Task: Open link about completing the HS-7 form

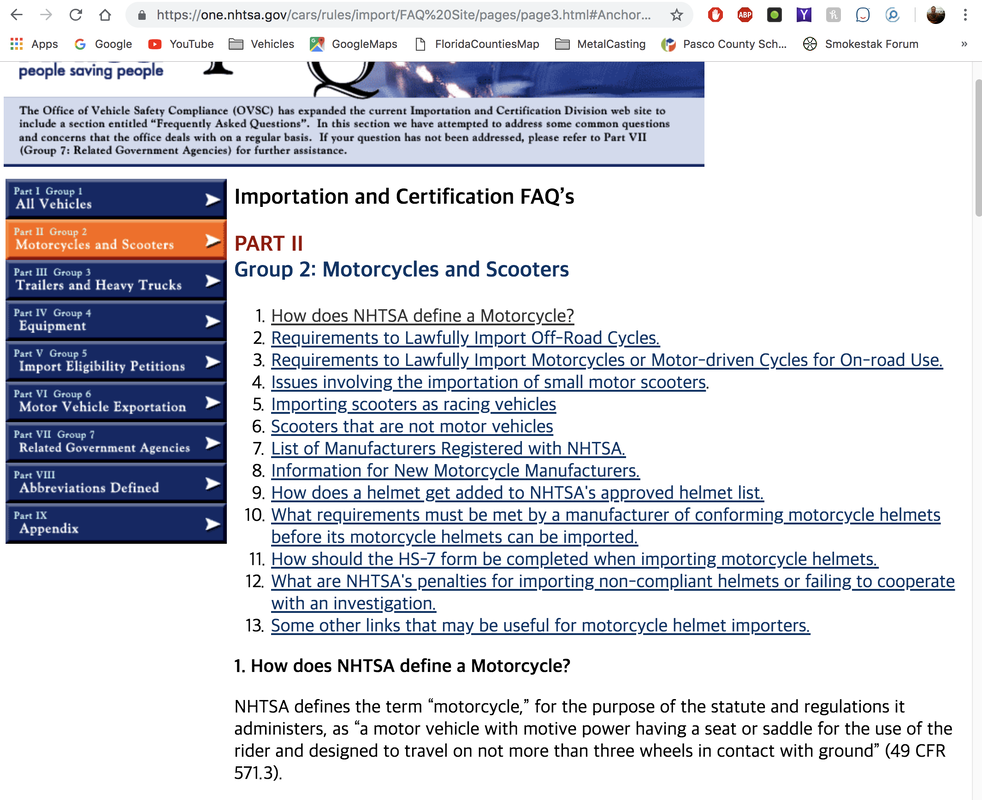Action: pyautogui.click(x=574, y=559)
